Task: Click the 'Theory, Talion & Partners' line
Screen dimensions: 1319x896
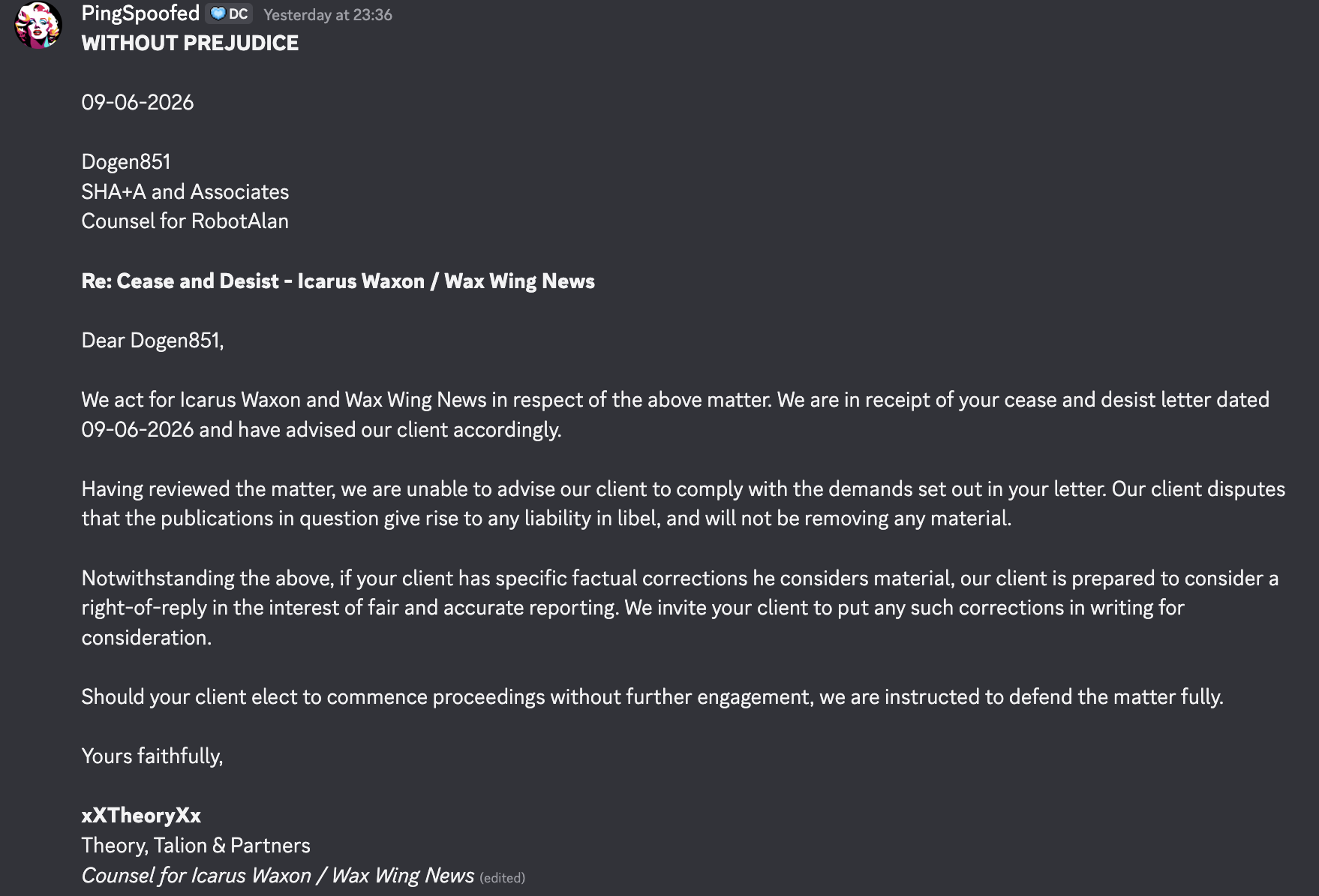Action: coord(196,845)
